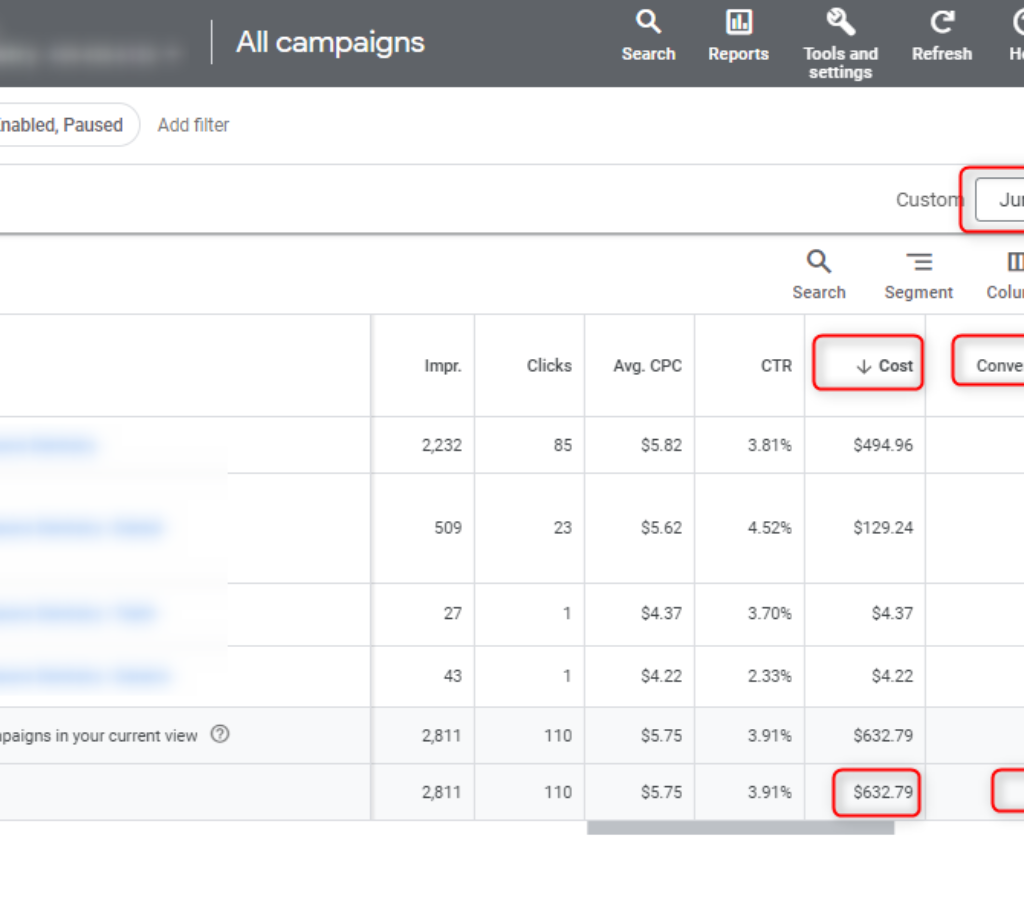Open the Segment icon above the table

918,262
